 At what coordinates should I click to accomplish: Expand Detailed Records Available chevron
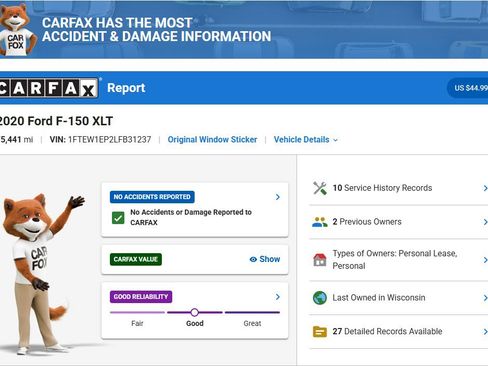(x=485, y=332)
